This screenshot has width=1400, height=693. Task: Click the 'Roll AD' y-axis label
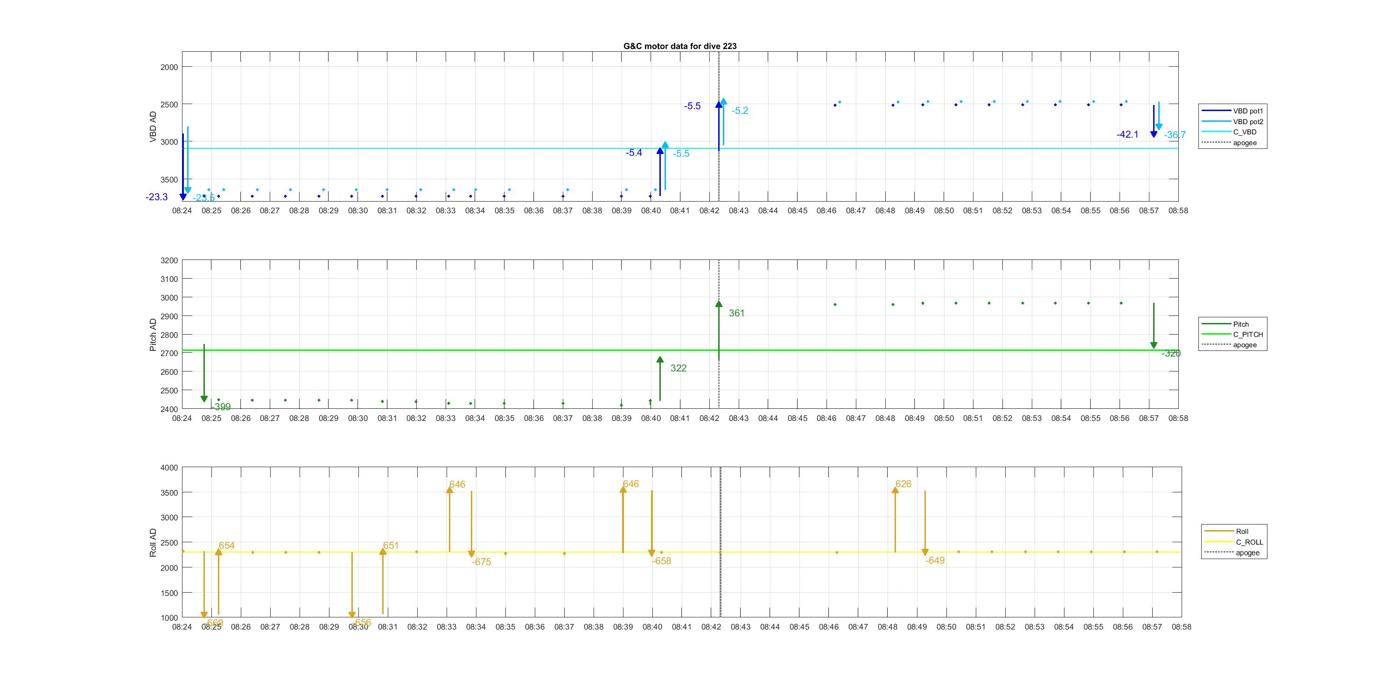(x=154, y=542)
